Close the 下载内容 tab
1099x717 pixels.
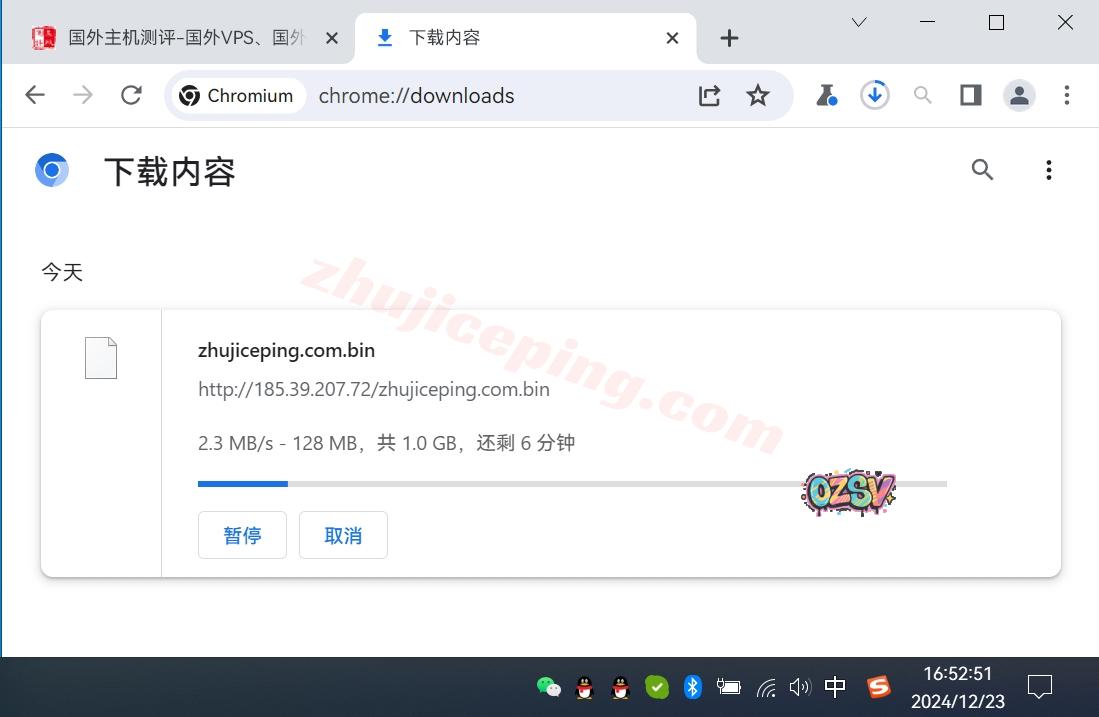tap(672, 38)
